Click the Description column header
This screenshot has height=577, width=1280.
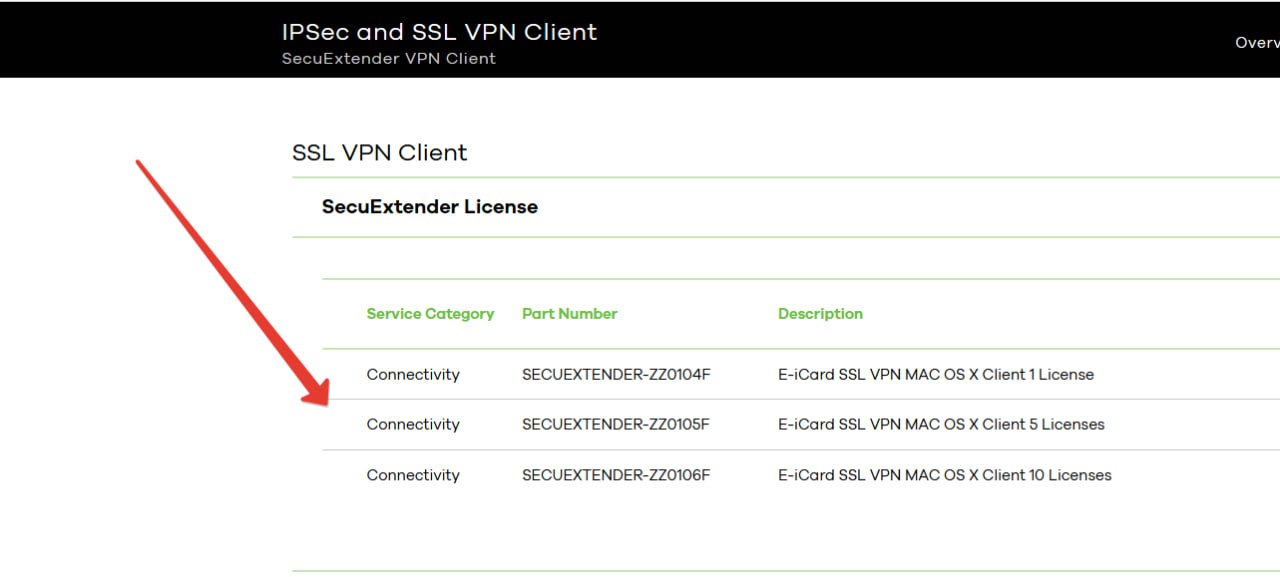pos(820,314)
